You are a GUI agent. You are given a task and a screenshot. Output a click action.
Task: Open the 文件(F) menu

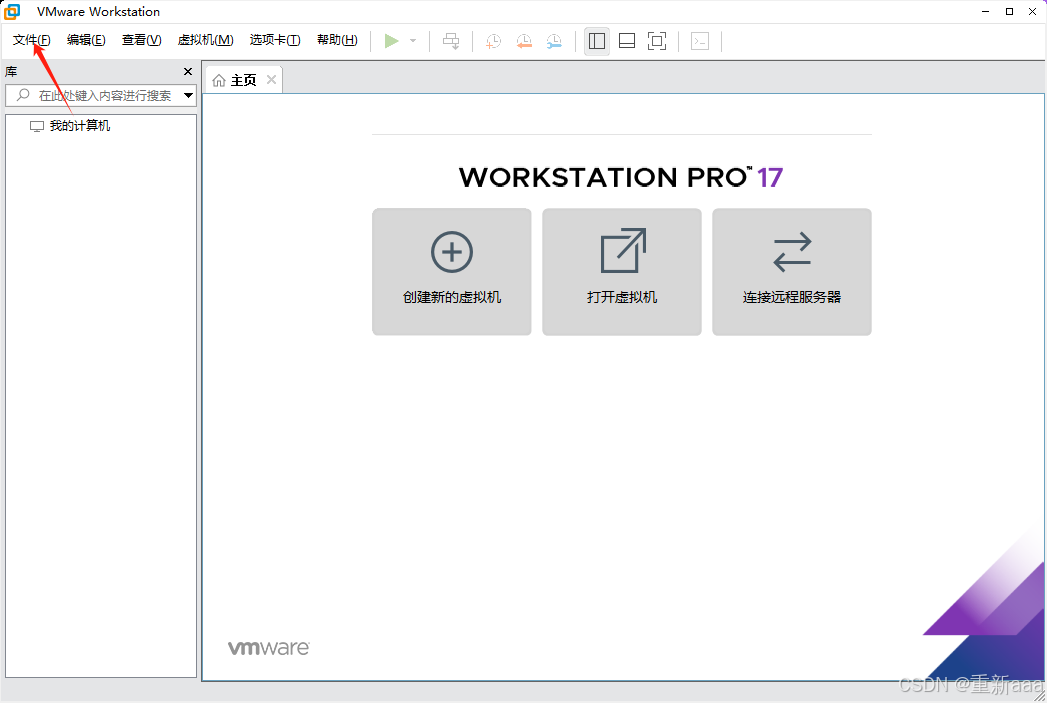click(x=31, y=40)
